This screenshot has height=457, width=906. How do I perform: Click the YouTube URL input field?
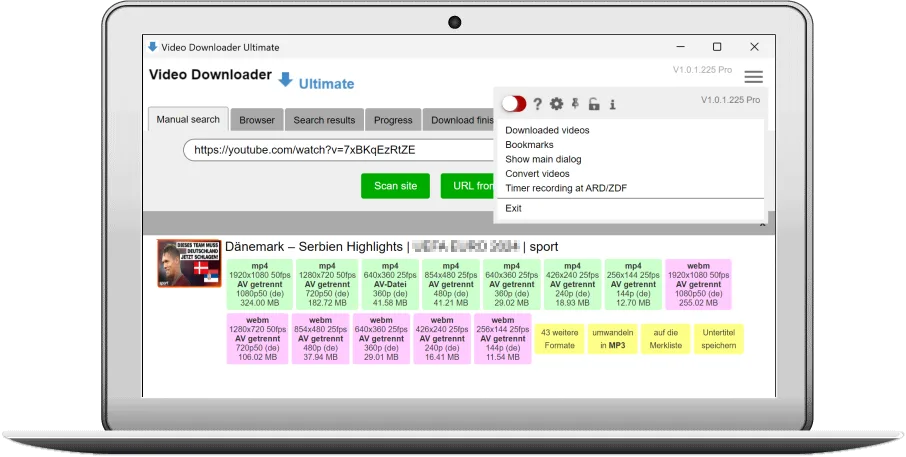click(340, 150)
